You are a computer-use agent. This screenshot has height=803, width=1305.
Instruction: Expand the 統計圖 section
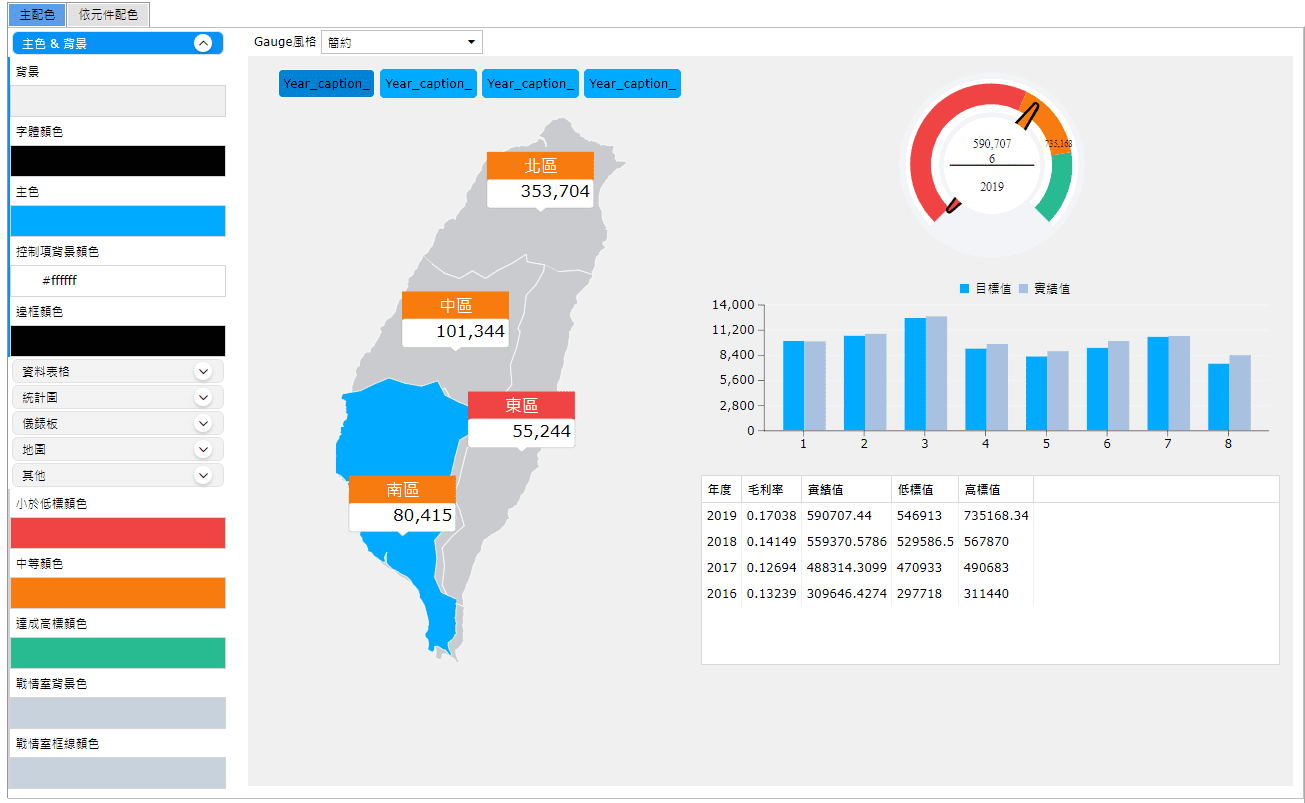pyautogui.click(x=118, y=397)
